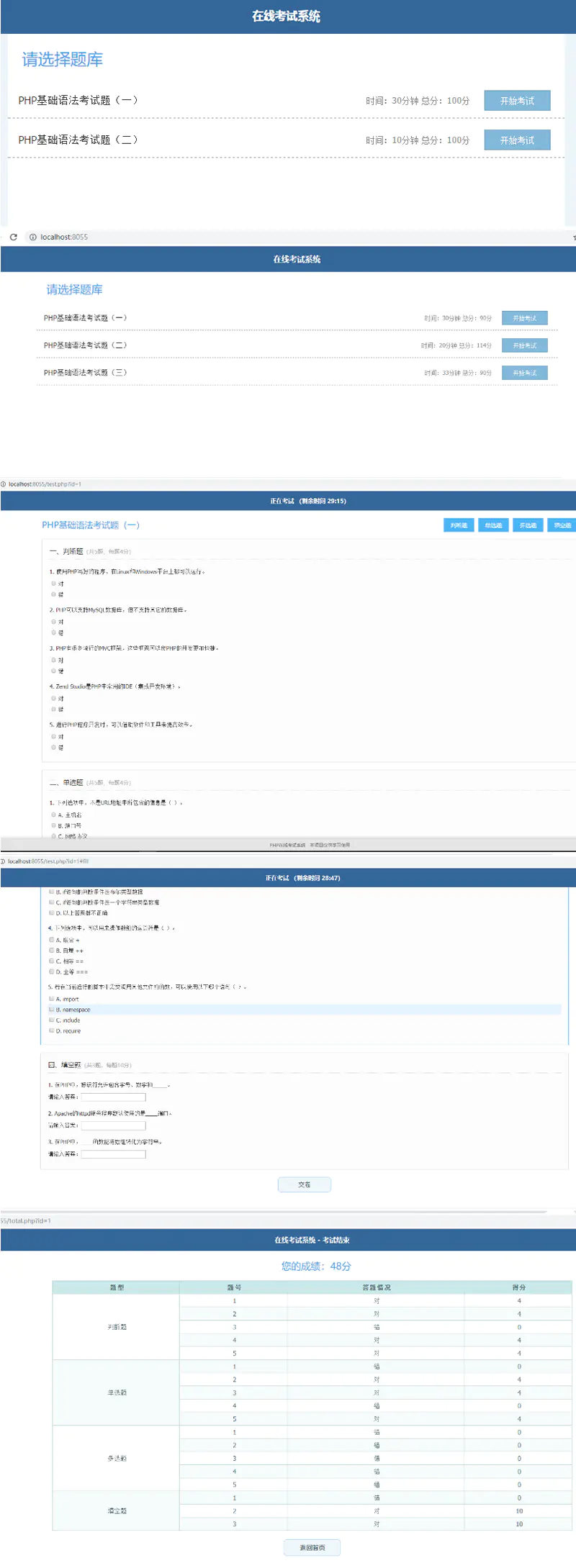Jump to the 判断题 section tab
Viewport: 576px width, 1568px height.
point(459,525)
